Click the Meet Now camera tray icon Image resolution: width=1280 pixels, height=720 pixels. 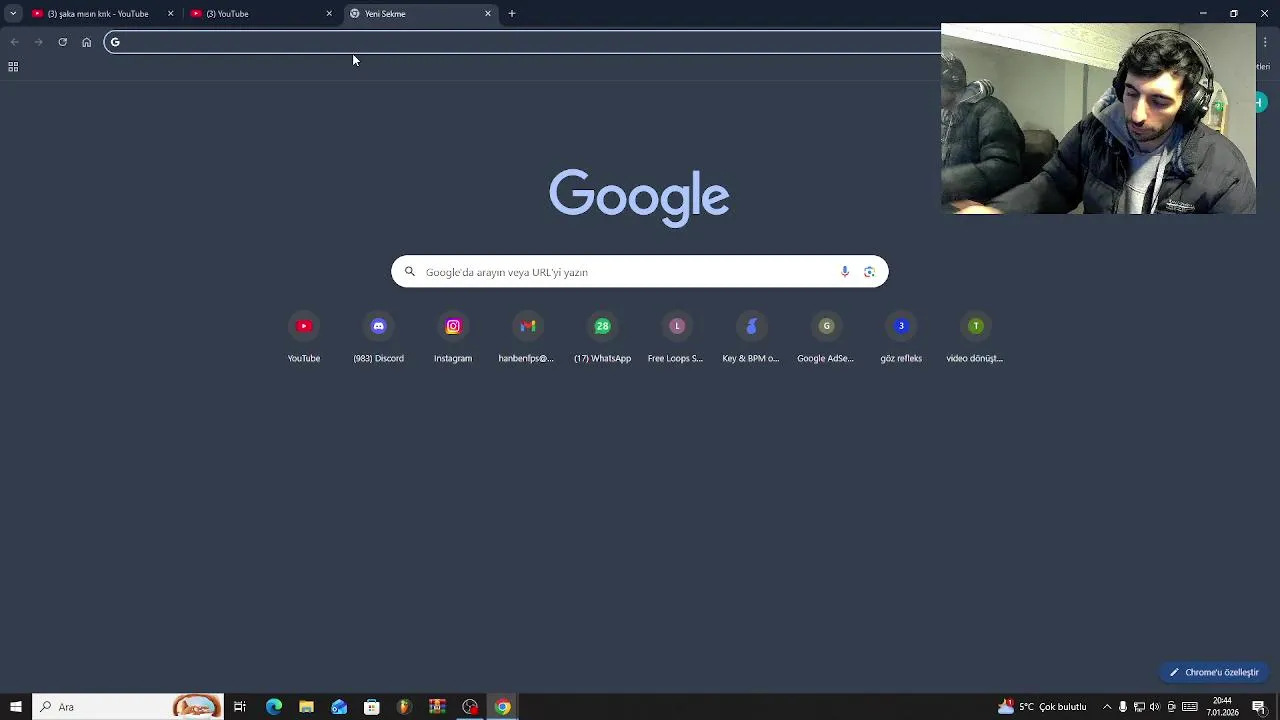pyautogui.click(x=1171, y=707)
